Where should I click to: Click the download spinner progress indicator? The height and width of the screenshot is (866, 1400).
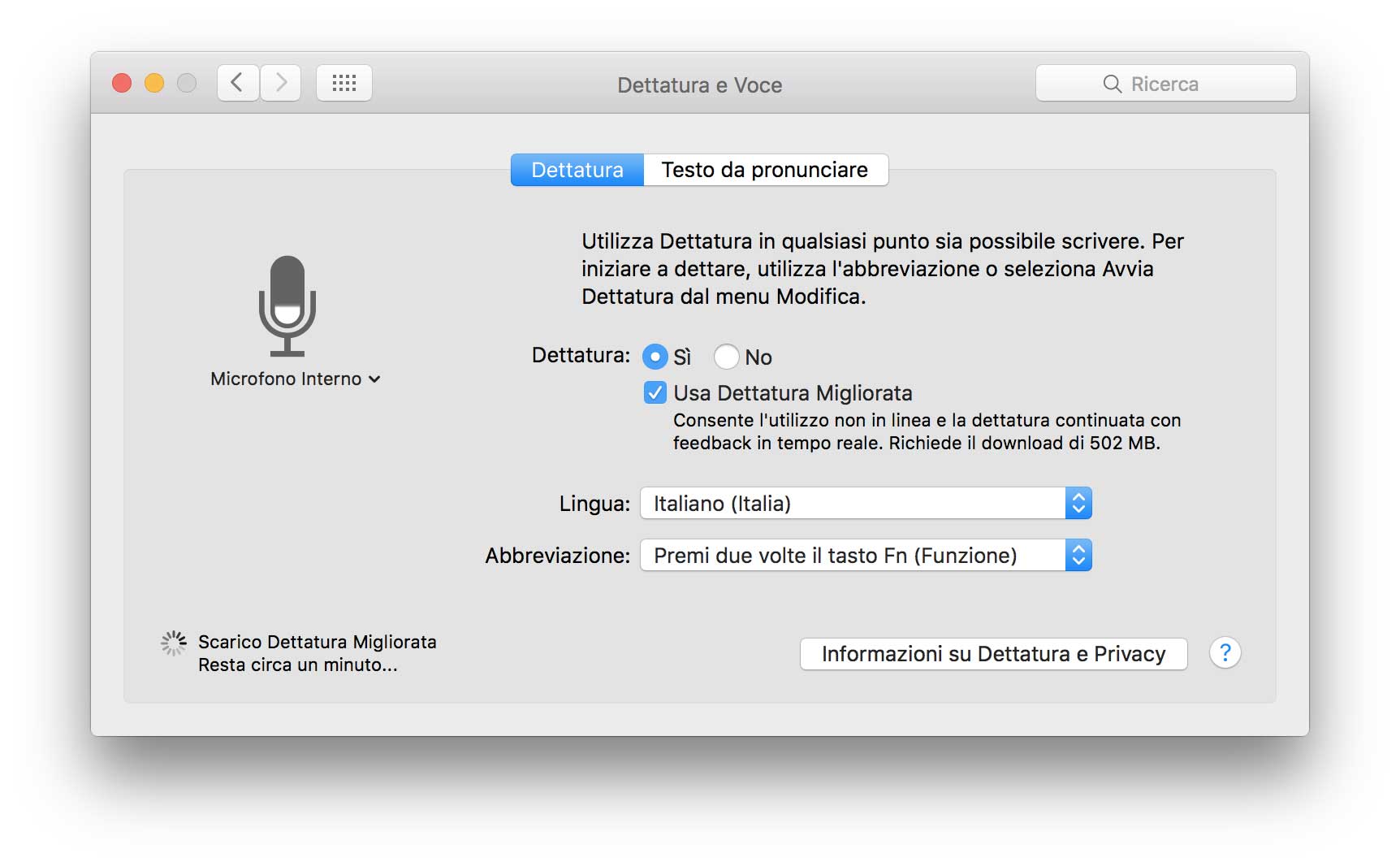174,643
